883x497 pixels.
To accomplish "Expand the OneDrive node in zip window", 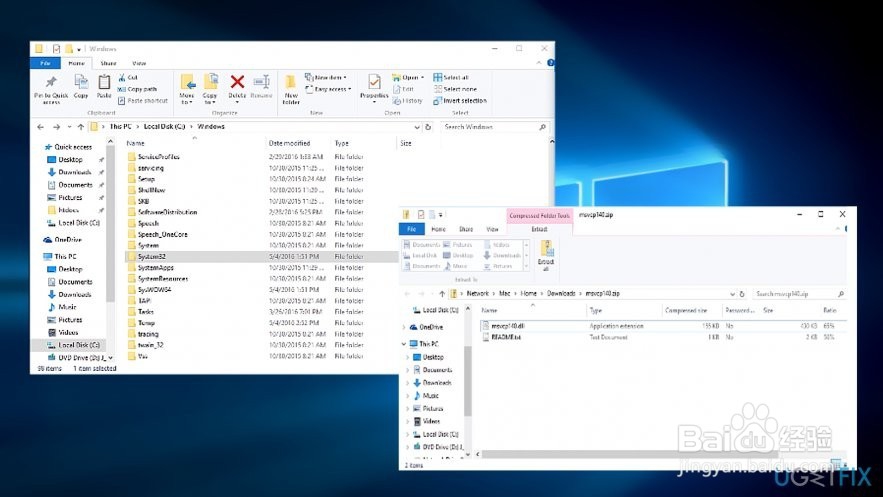I will tap(404, 327).
